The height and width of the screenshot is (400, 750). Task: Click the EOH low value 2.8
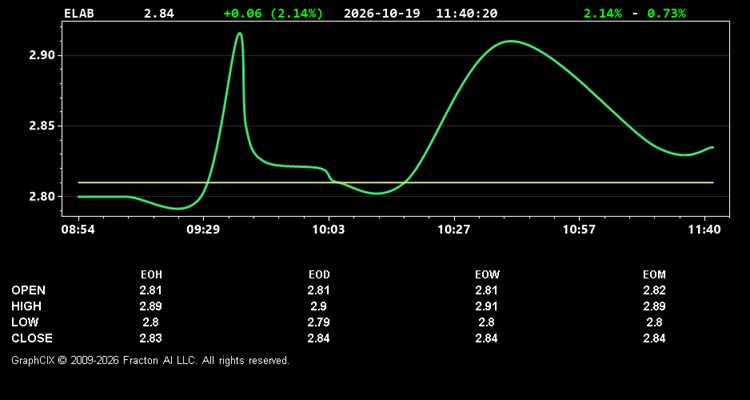(x=151, y=322)
